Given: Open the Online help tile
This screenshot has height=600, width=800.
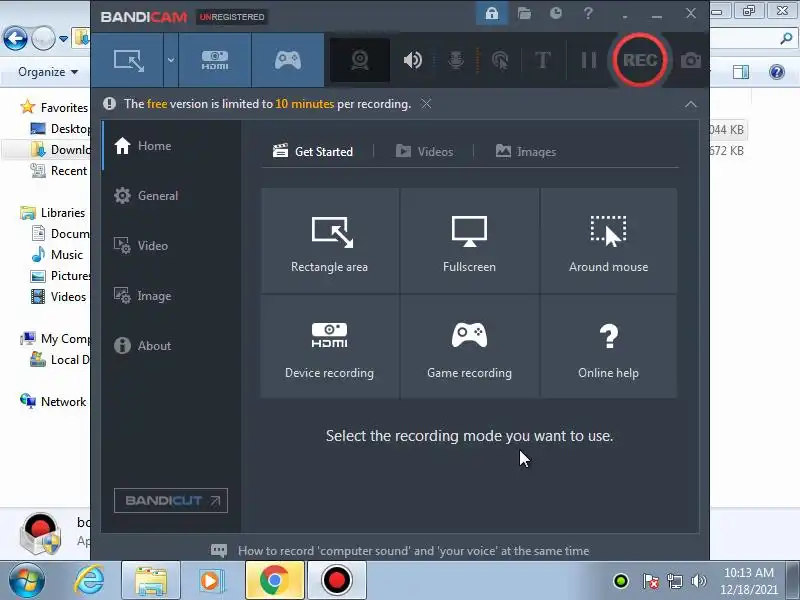Looking at the screenshot, I should 609,346.
